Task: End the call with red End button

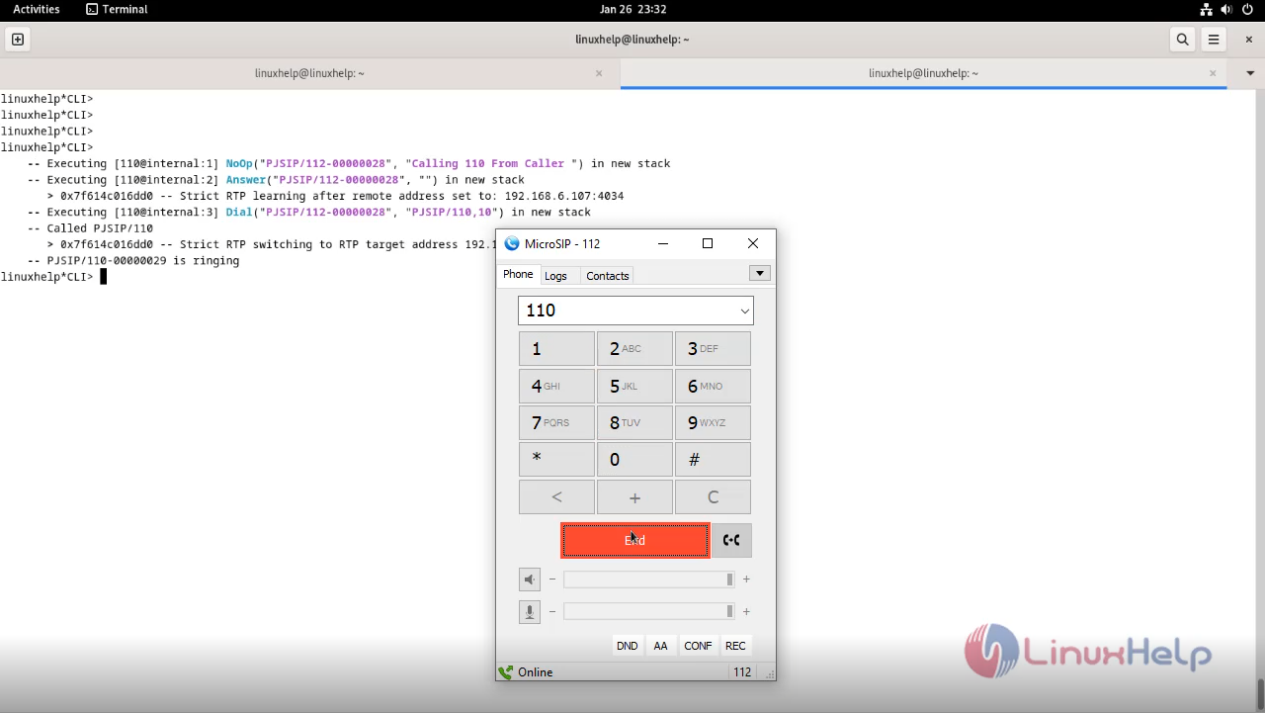Action: pos(635,540)
